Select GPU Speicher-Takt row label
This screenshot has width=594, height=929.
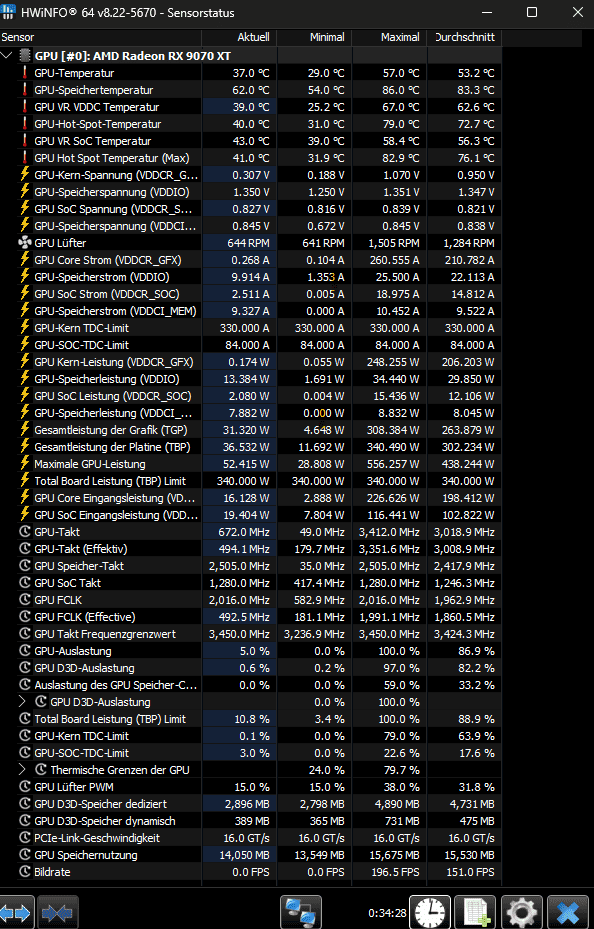click(79, 566)
